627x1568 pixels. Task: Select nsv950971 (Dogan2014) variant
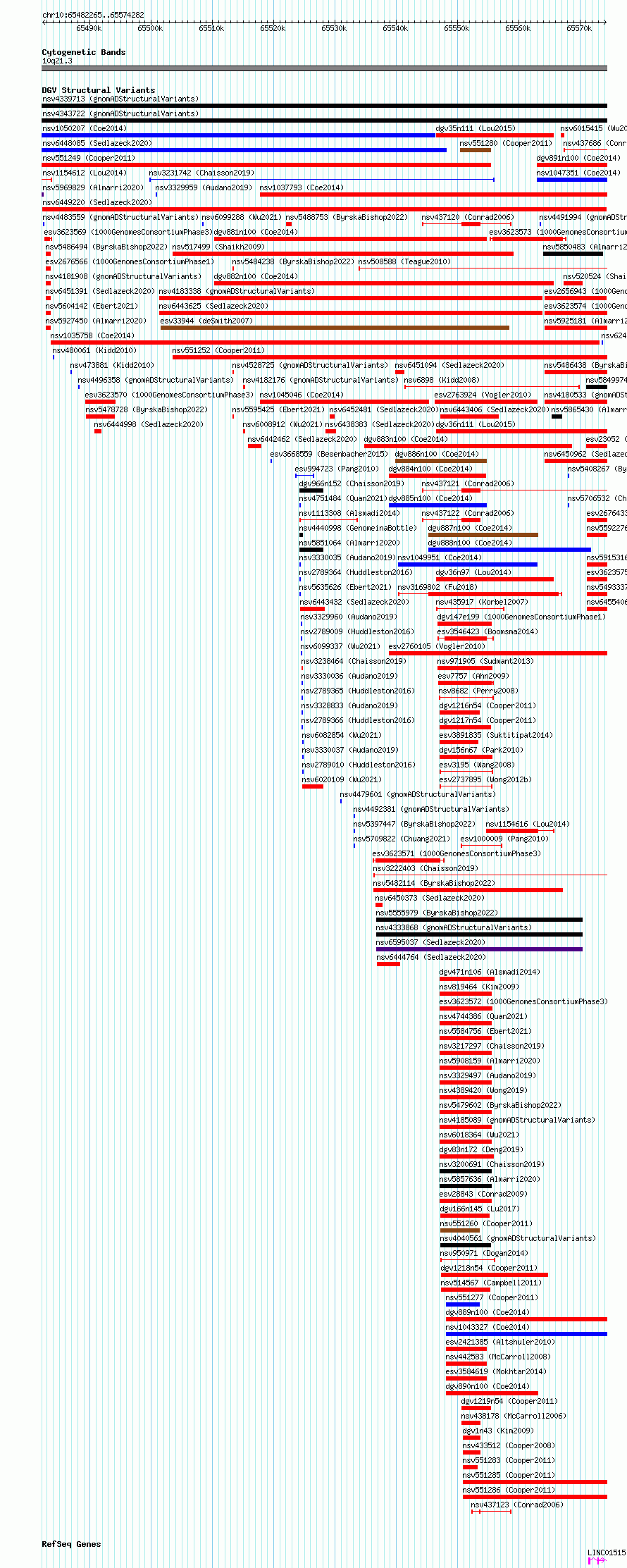[484, 1253]
